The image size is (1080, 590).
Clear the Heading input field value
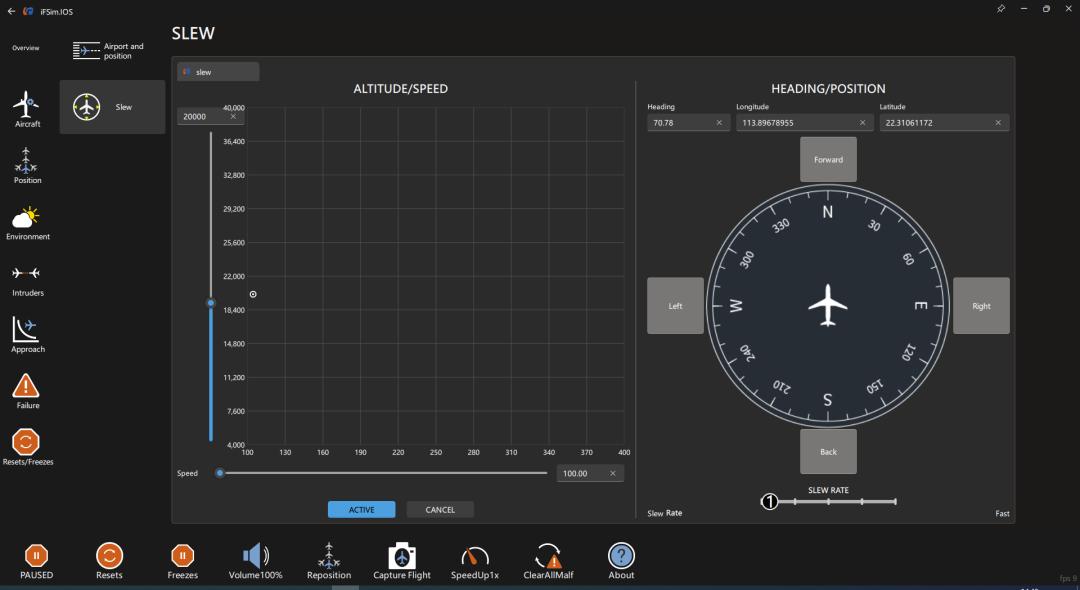tap(719, 123)
